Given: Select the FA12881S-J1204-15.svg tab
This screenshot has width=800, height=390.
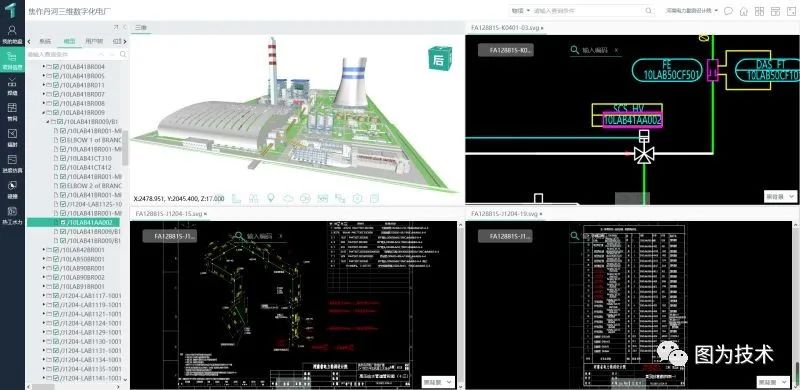Looking at the screenshot, I should pos(169,213).
